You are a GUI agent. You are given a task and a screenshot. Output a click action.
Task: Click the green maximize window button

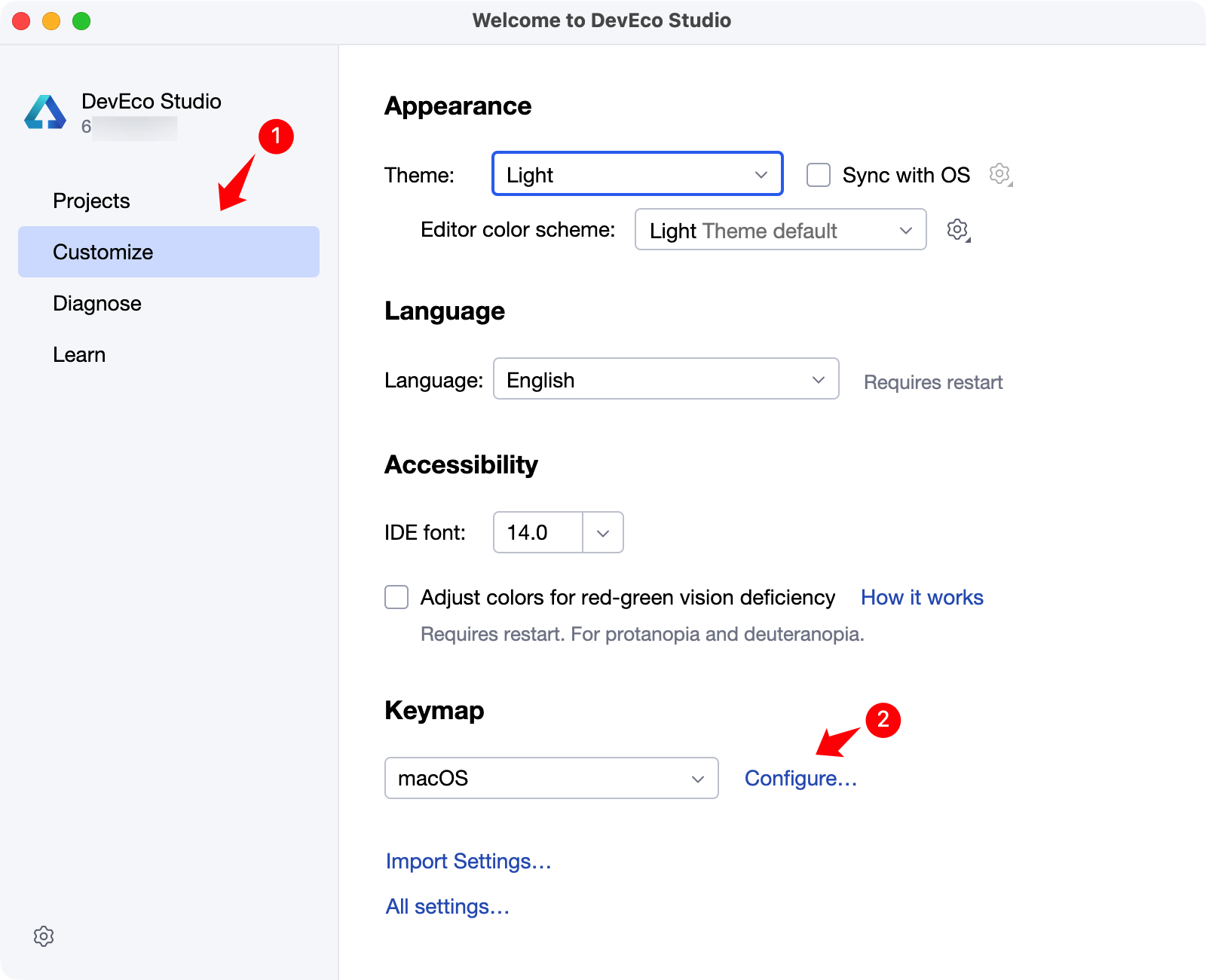[x=81, y=21]
